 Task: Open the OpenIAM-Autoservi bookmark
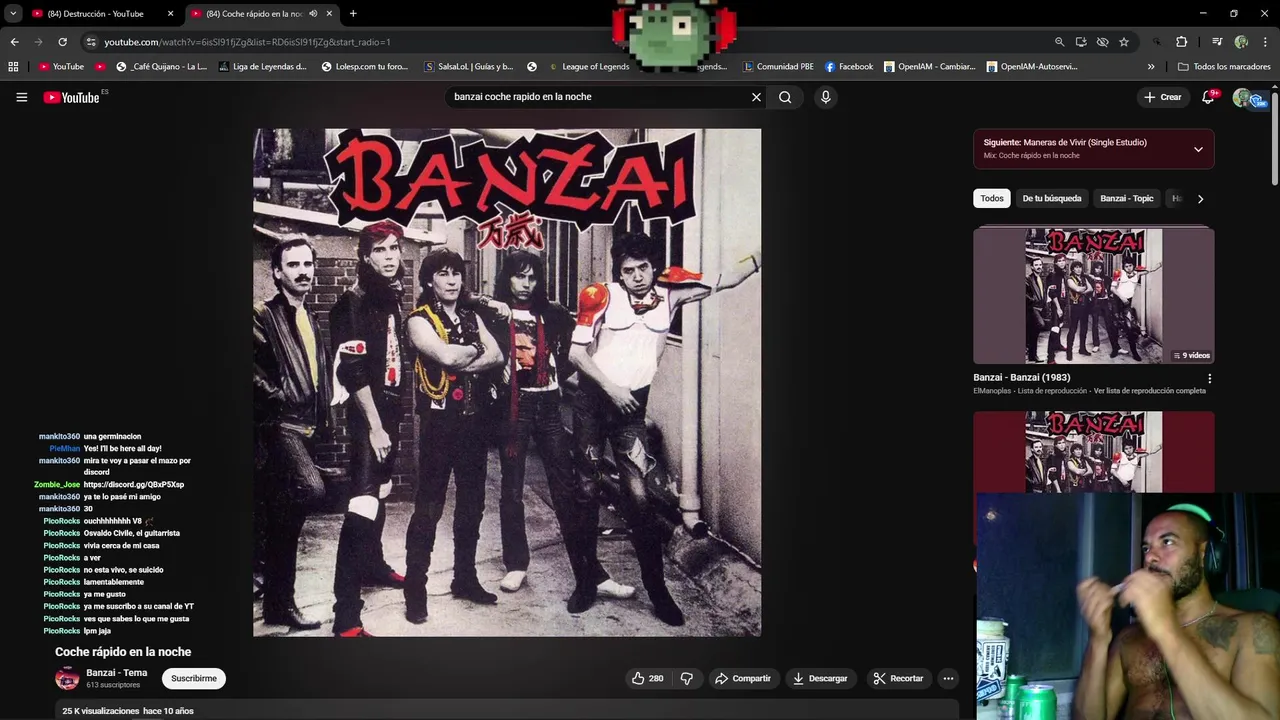(x=1032, y=67)
